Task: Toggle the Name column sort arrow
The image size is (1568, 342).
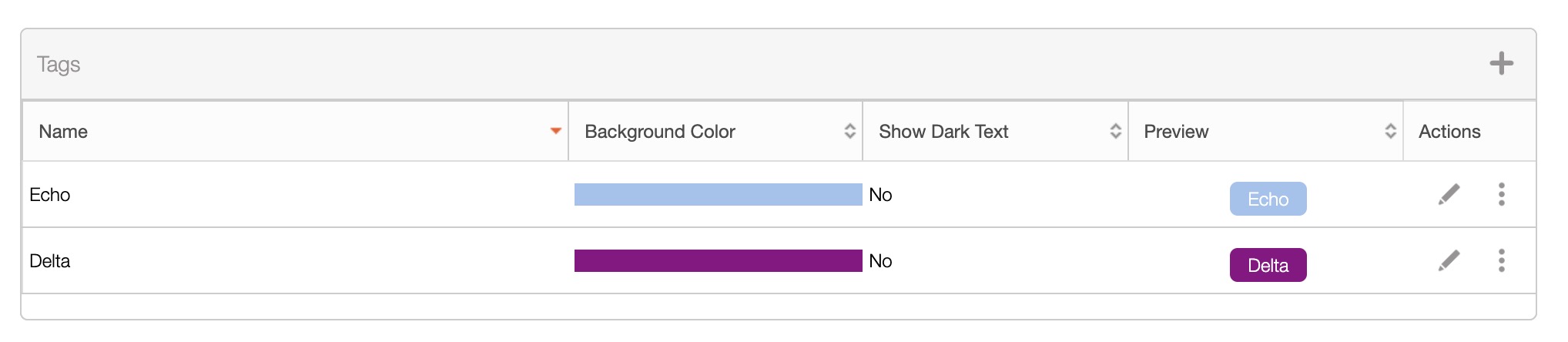Action: point(555,132)
